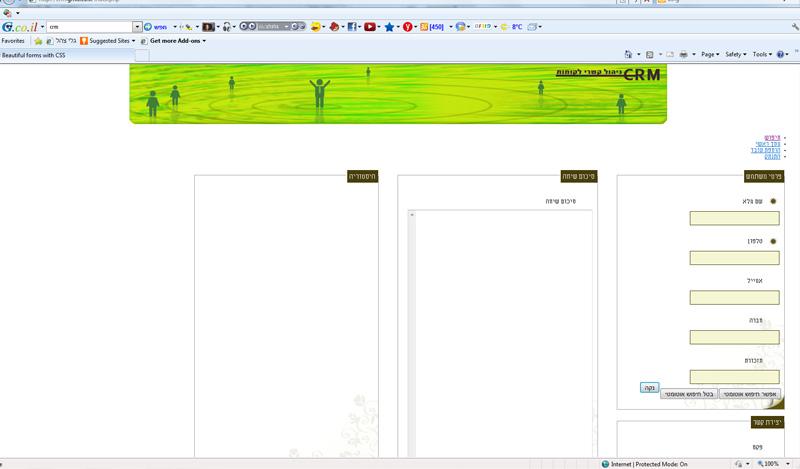Click the Print icon in command bar
This screenshot has height=469, width=800.
684,54
